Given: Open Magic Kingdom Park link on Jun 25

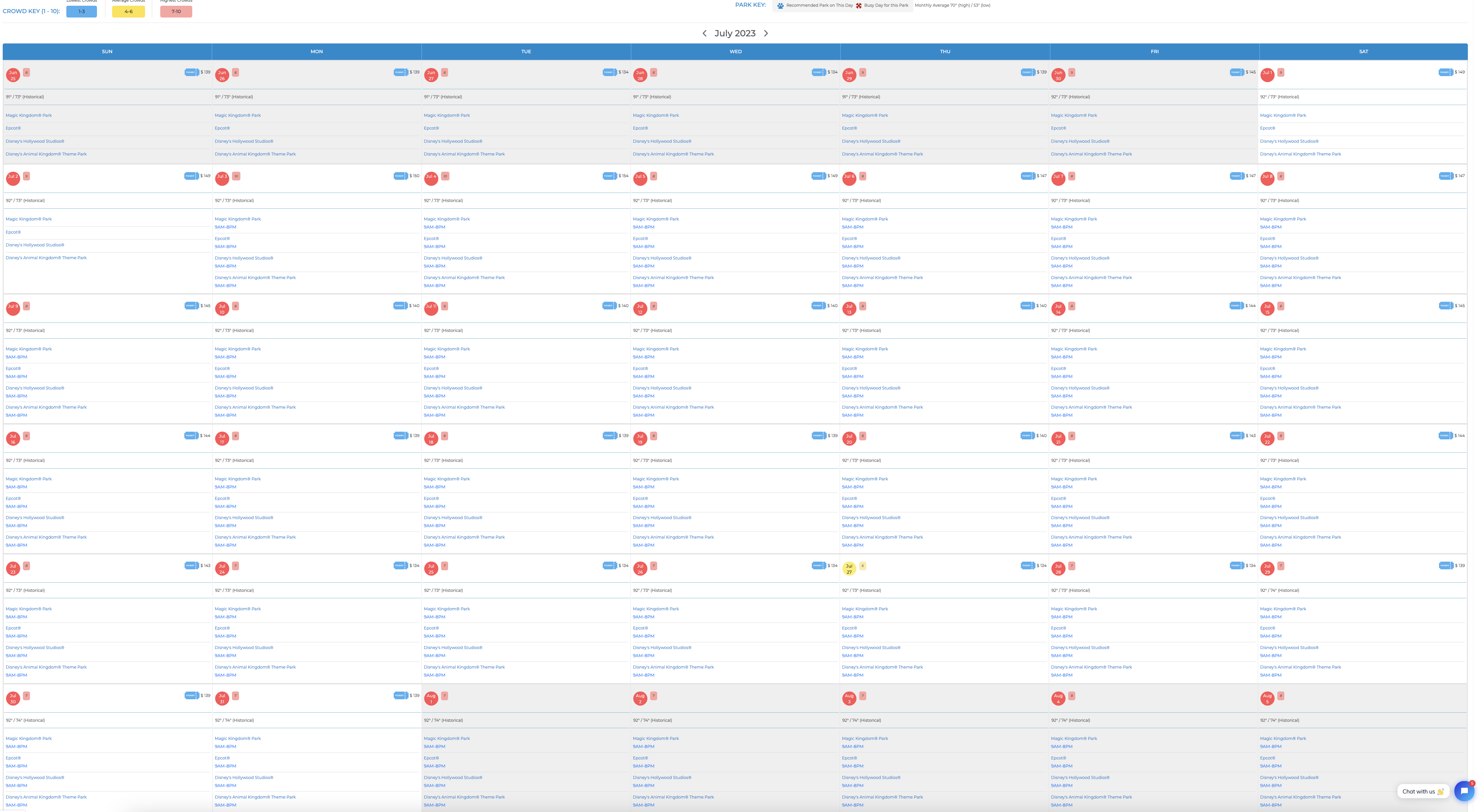Looking at the screenshot, I should tap(29, 116).
